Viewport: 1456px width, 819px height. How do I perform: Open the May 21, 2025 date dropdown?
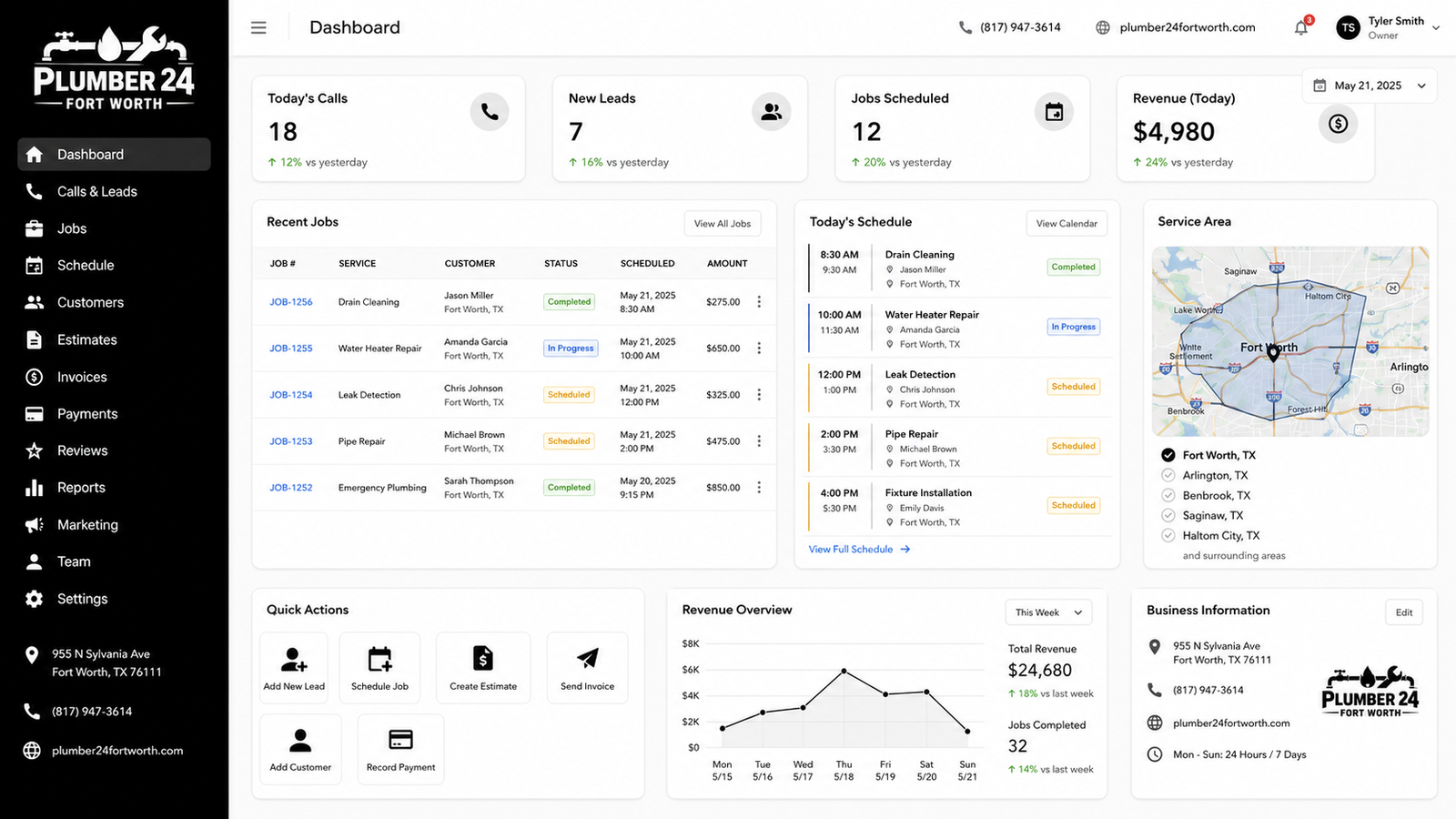pos(1370,86)
